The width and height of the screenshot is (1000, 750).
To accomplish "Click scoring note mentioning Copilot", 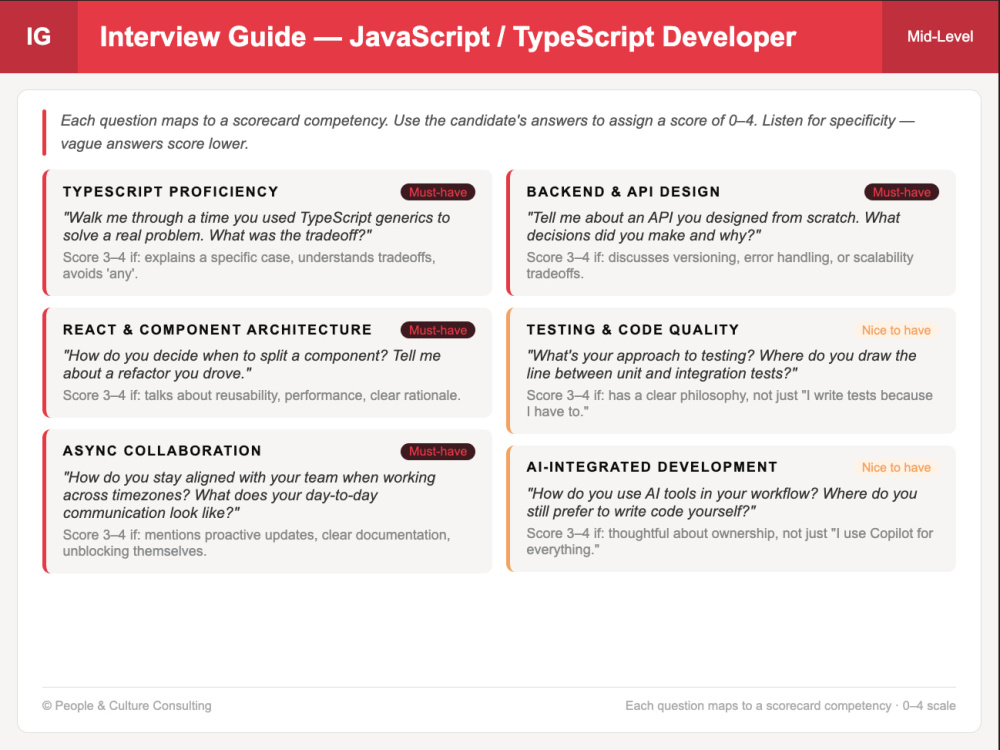I will pos(730,541).
